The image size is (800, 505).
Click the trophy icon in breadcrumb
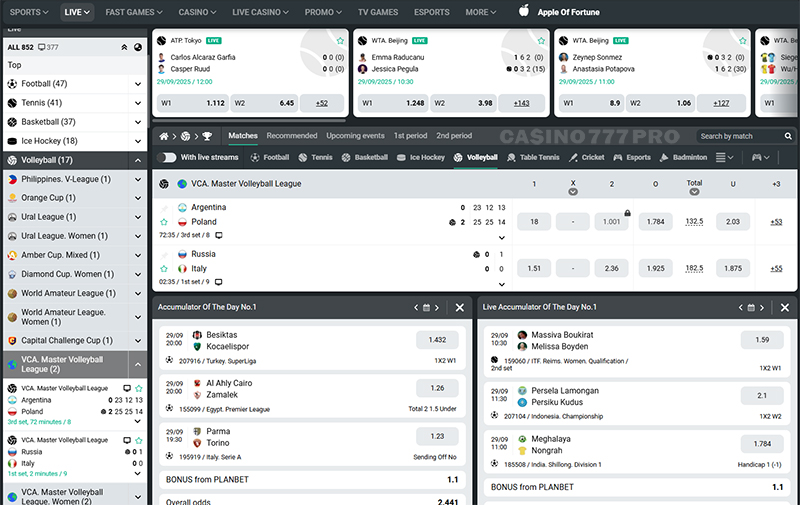(x=207, y=136)
